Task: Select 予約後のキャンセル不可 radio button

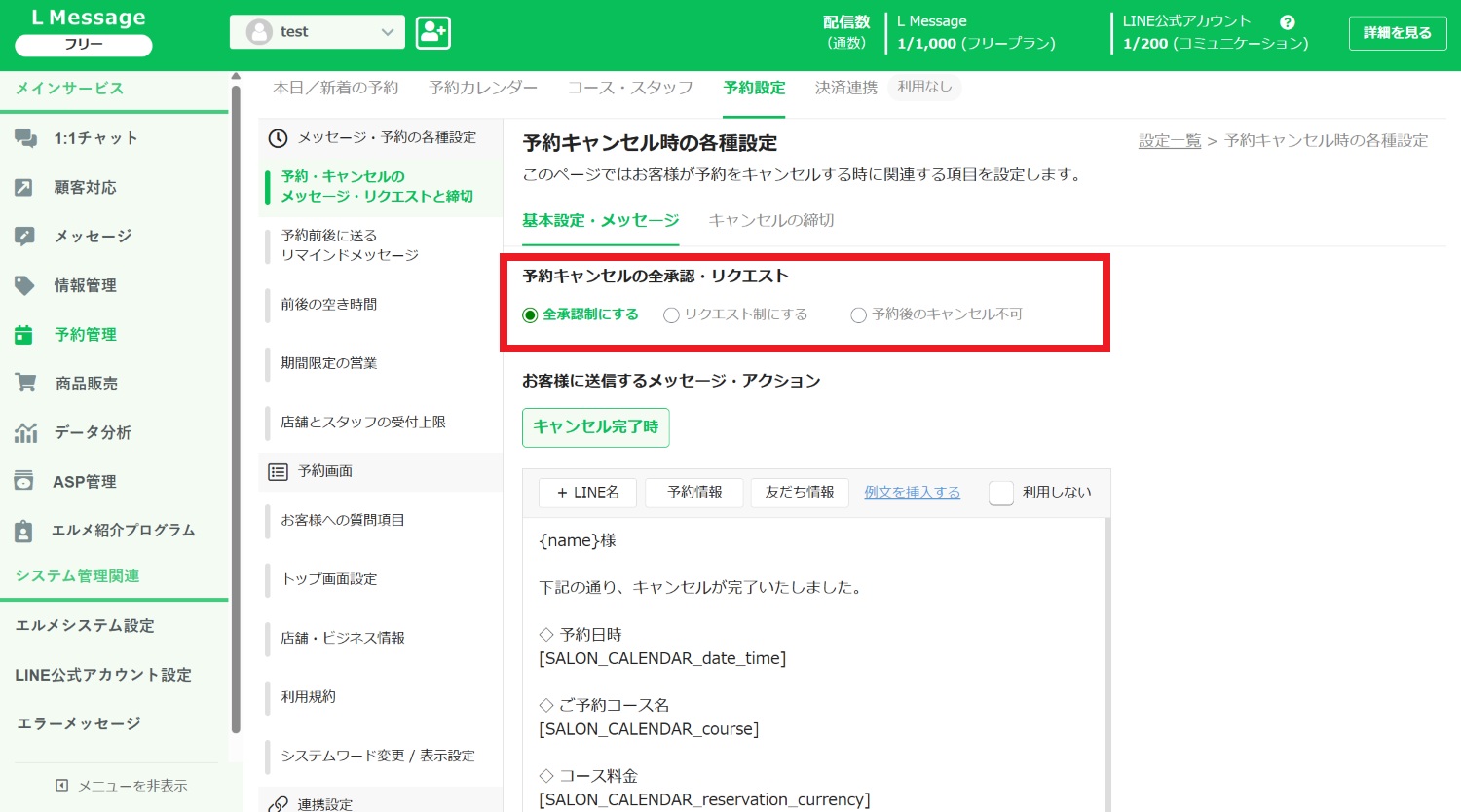Action: (858, 315)
